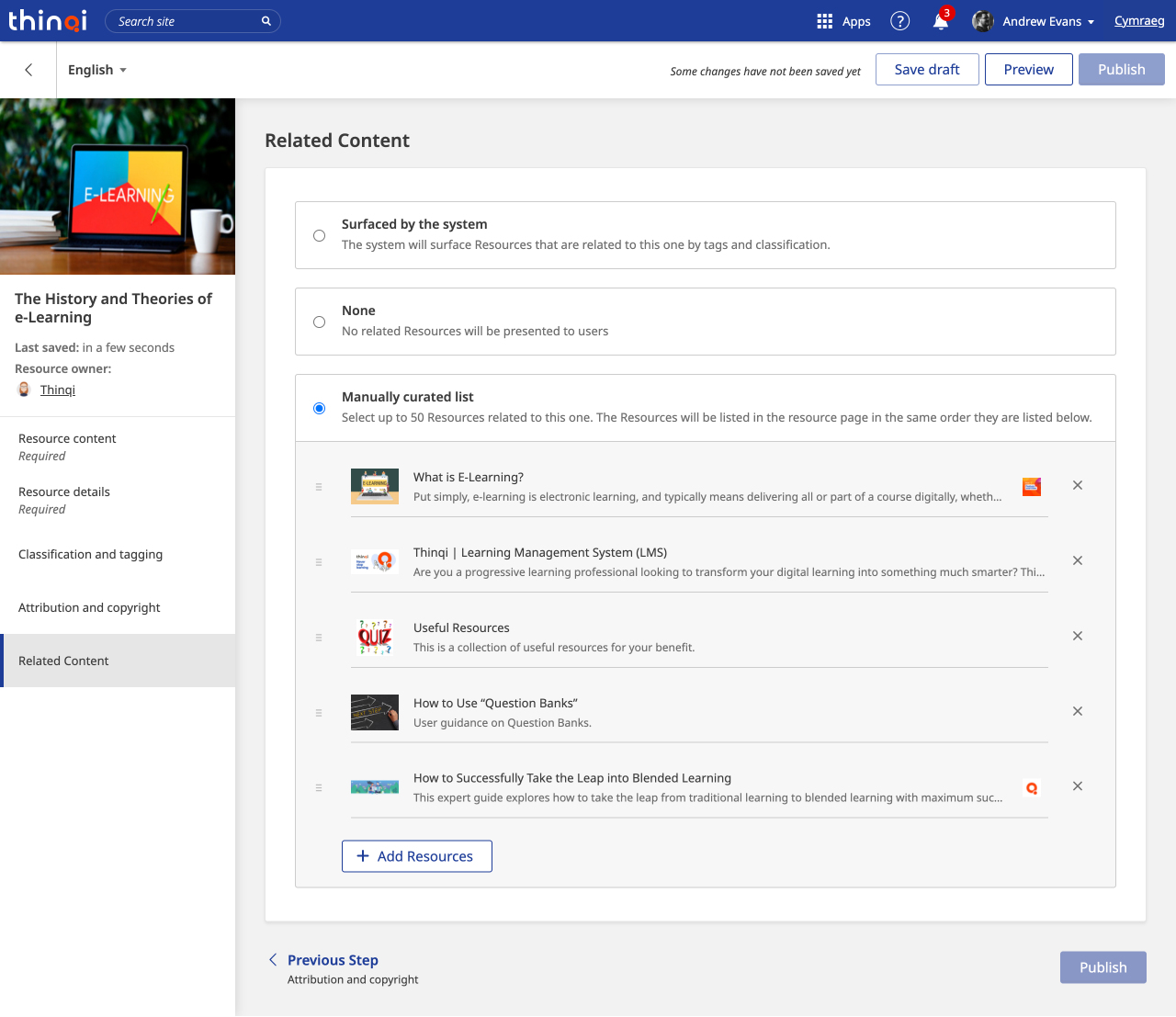Click title 'Thinqi | Learning Management System (LMS)'
The height and width of the screenshot is (1017, 1176).
click(x=540, y=552)
